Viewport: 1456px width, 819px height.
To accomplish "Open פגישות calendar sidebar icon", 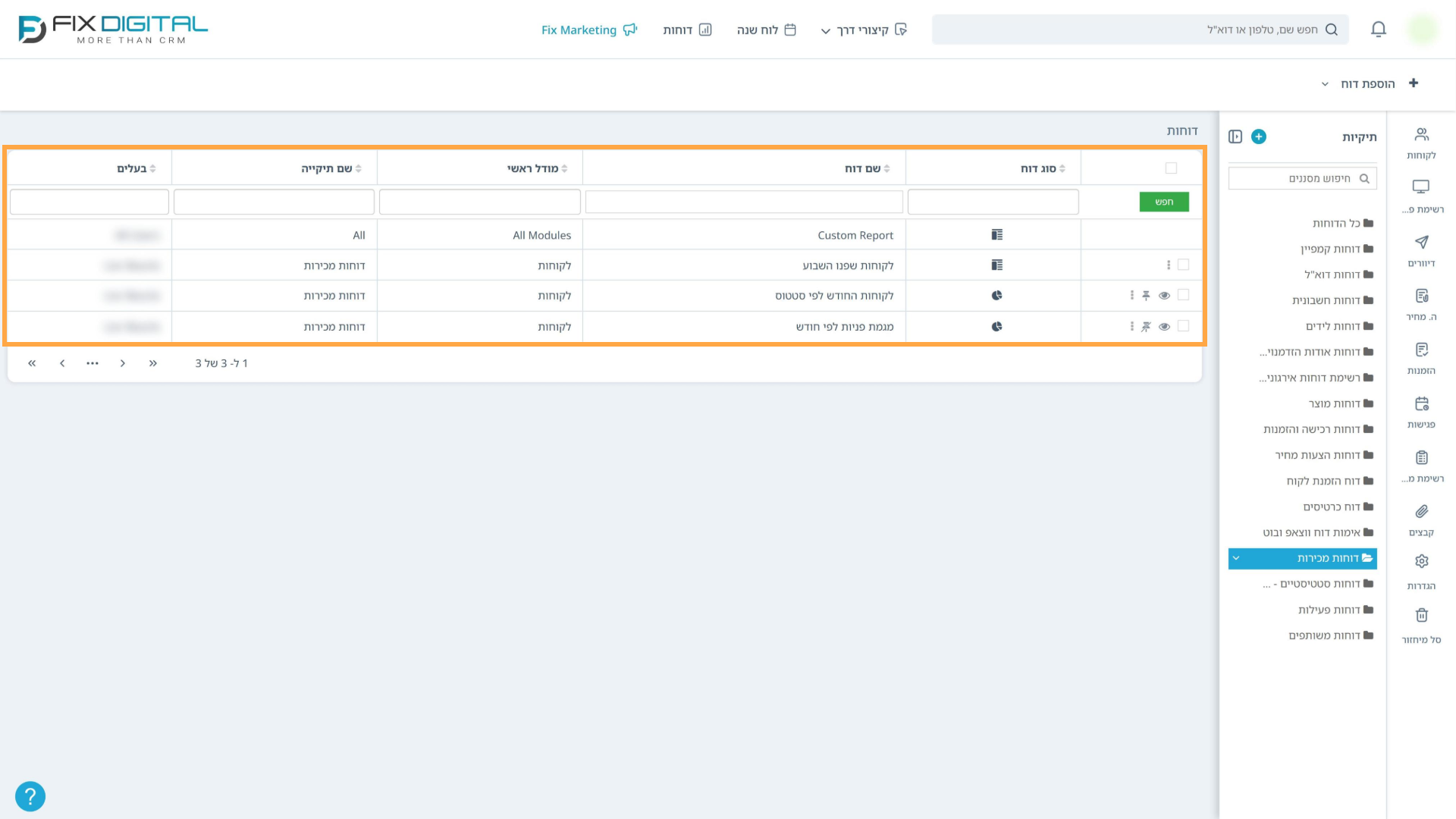I will 1421,412.
